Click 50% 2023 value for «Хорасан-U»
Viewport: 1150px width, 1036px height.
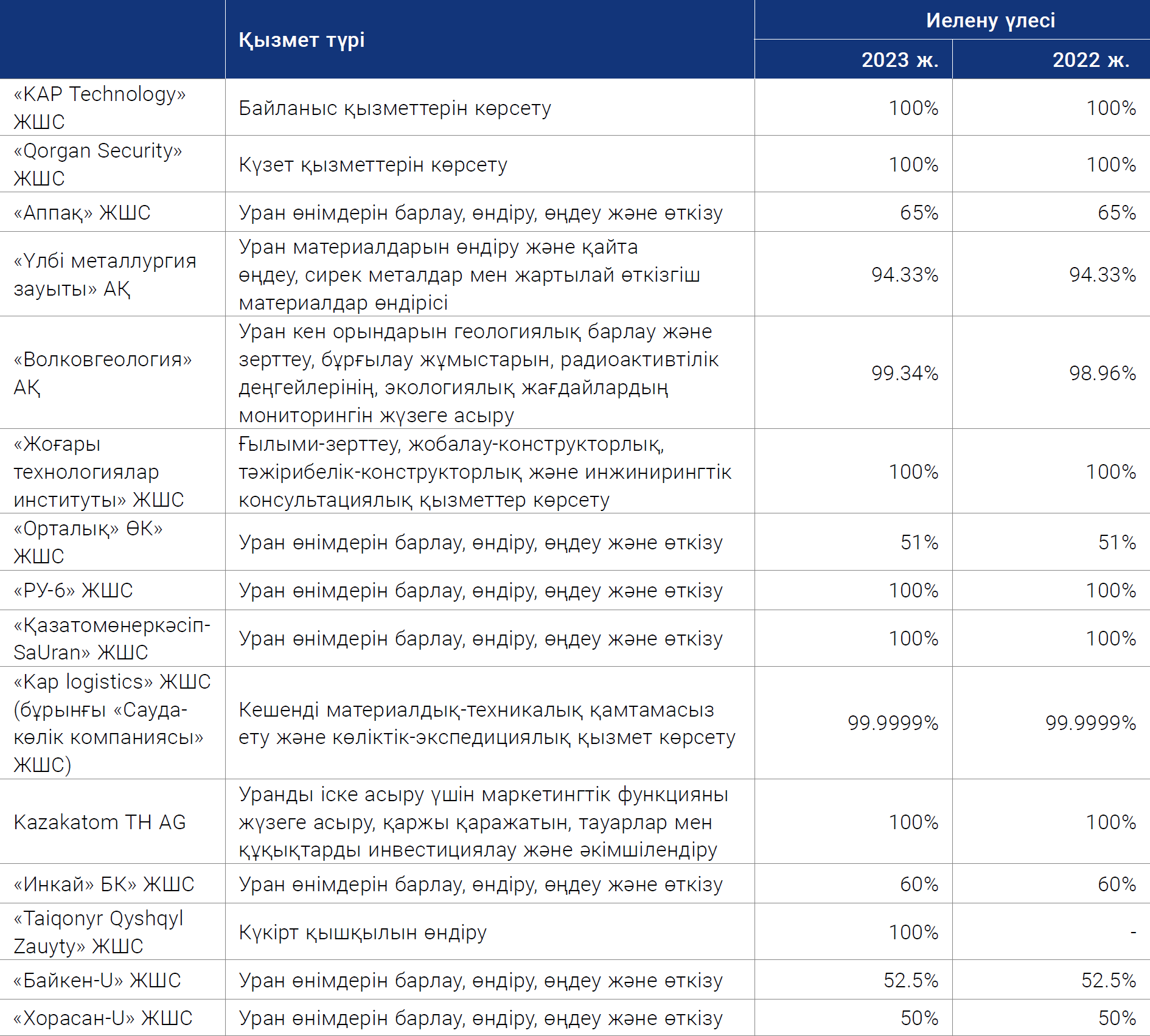tap(919, 1018)
